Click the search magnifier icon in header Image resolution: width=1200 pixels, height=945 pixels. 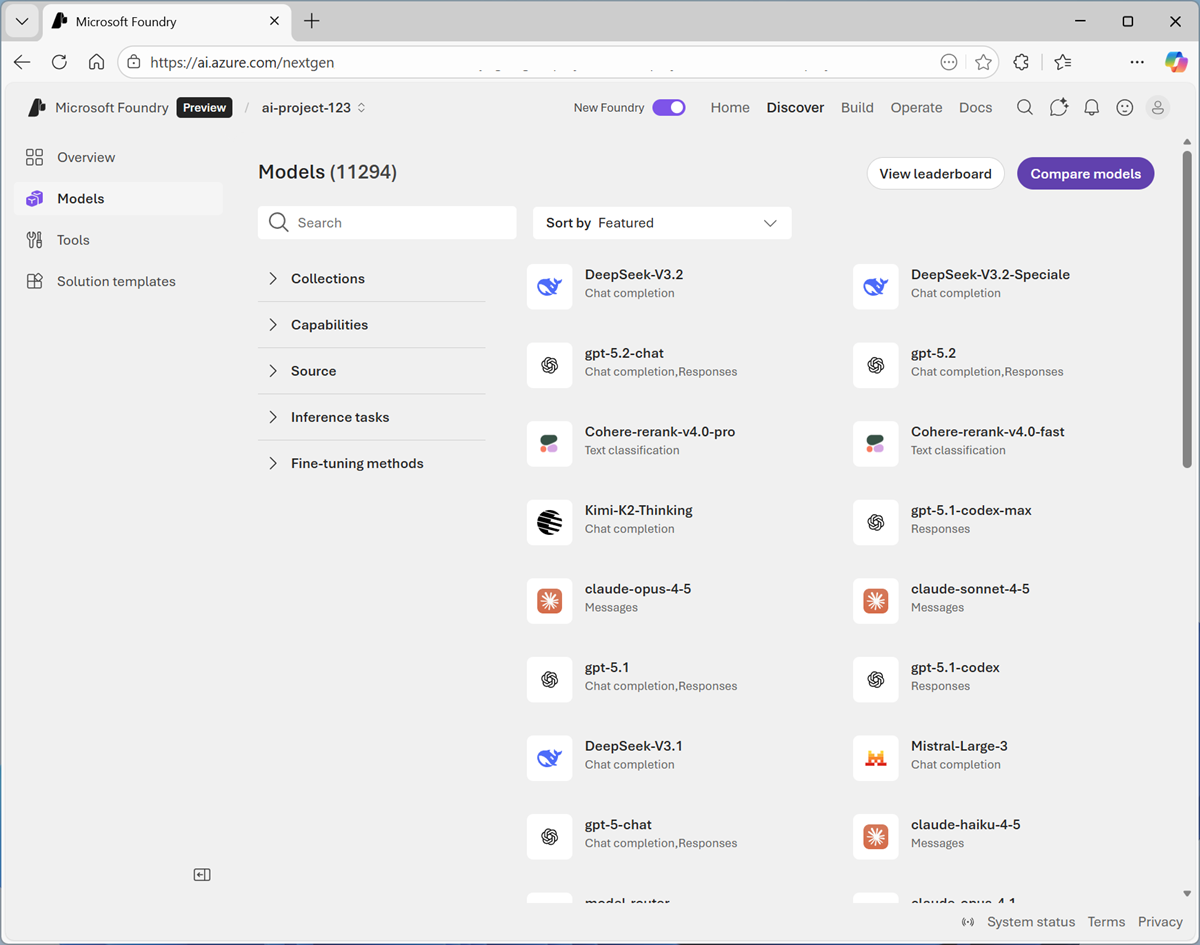pyautogui.click(x=1025, y=108)
